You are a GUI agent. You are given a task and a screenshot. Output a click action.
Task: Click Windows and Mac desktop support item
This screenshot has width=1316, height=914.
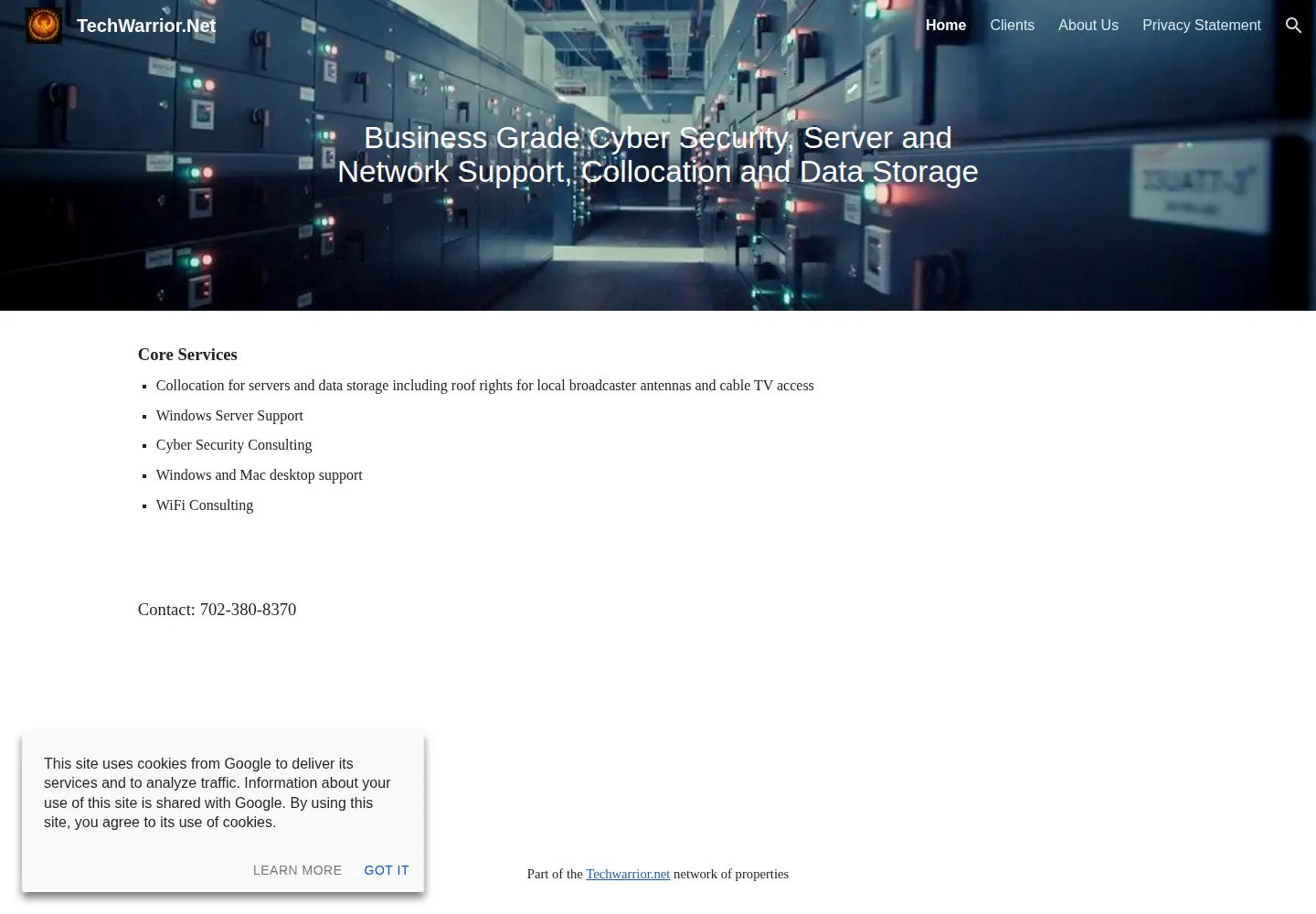259,475
